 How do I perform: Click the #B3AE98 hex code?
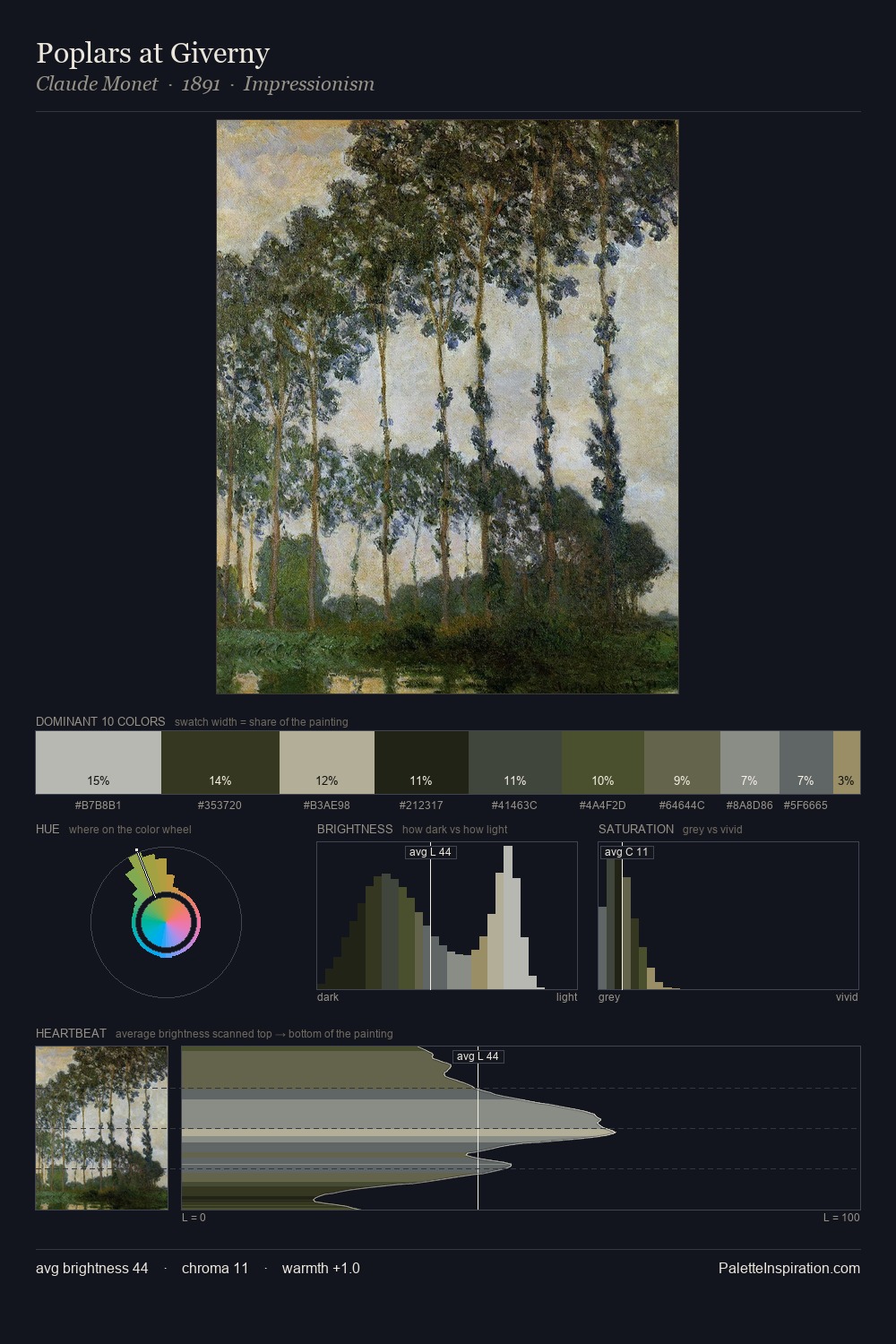[327, 806]
